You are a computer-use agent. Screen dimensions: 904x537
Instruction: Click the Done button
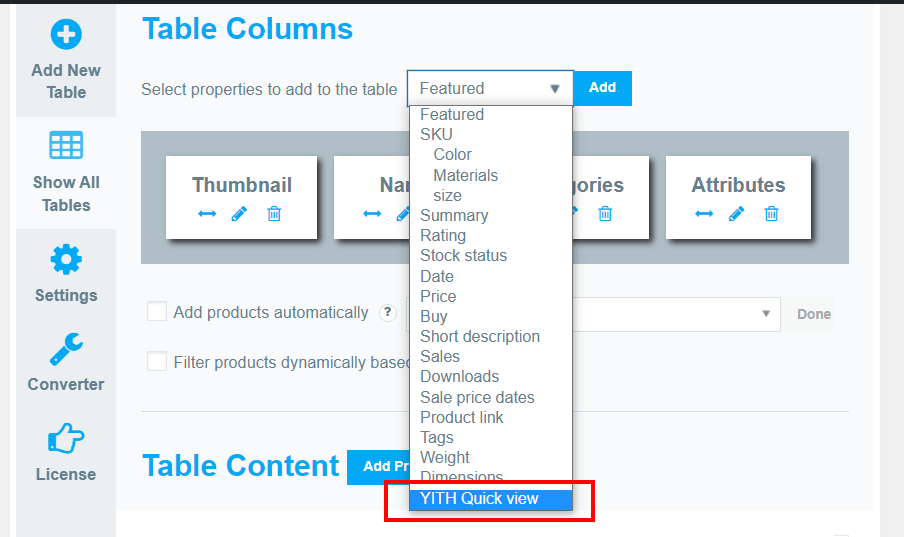tap(813, 314)
